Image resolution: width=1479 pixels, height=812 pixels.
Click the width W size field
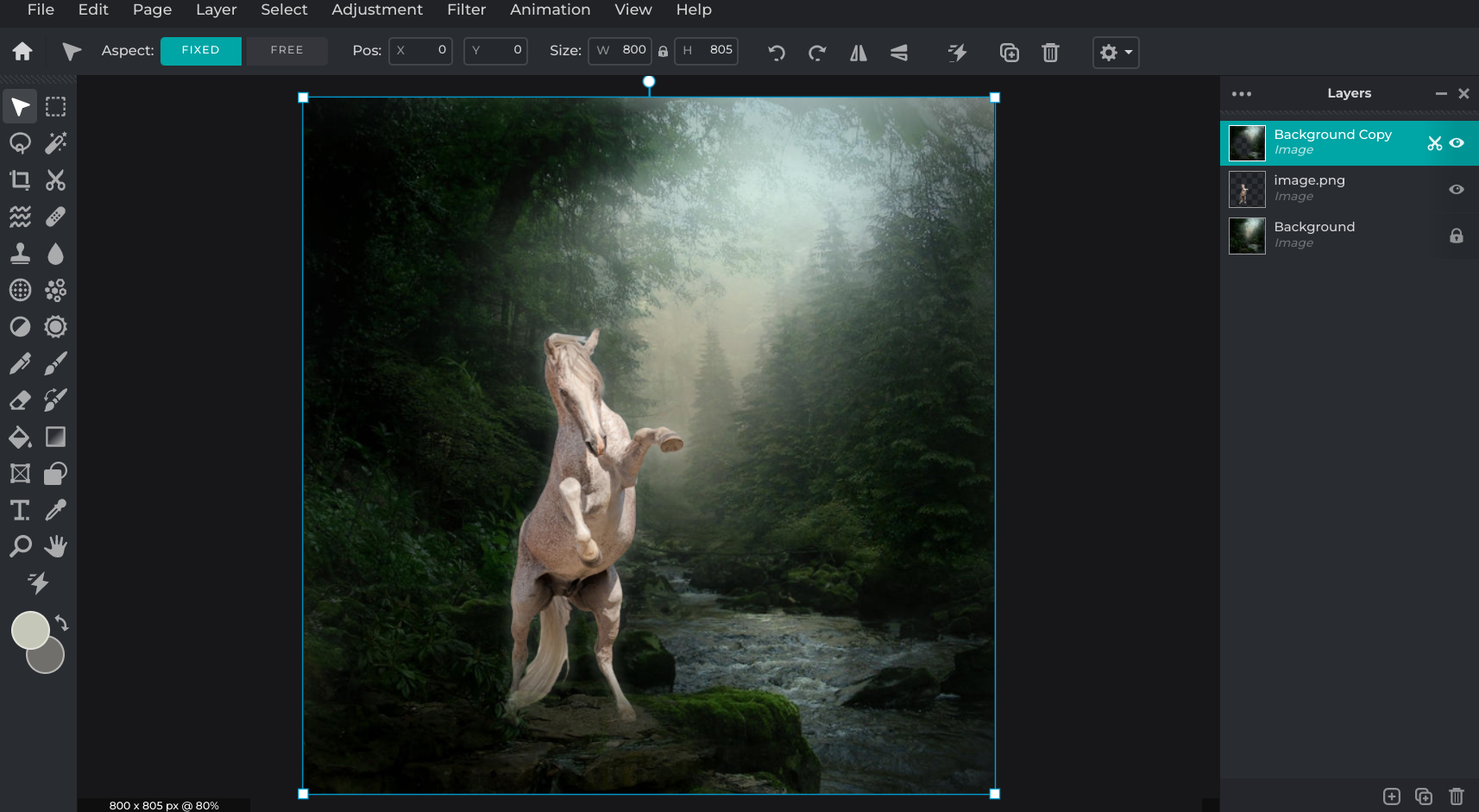(x=620, y=51)
